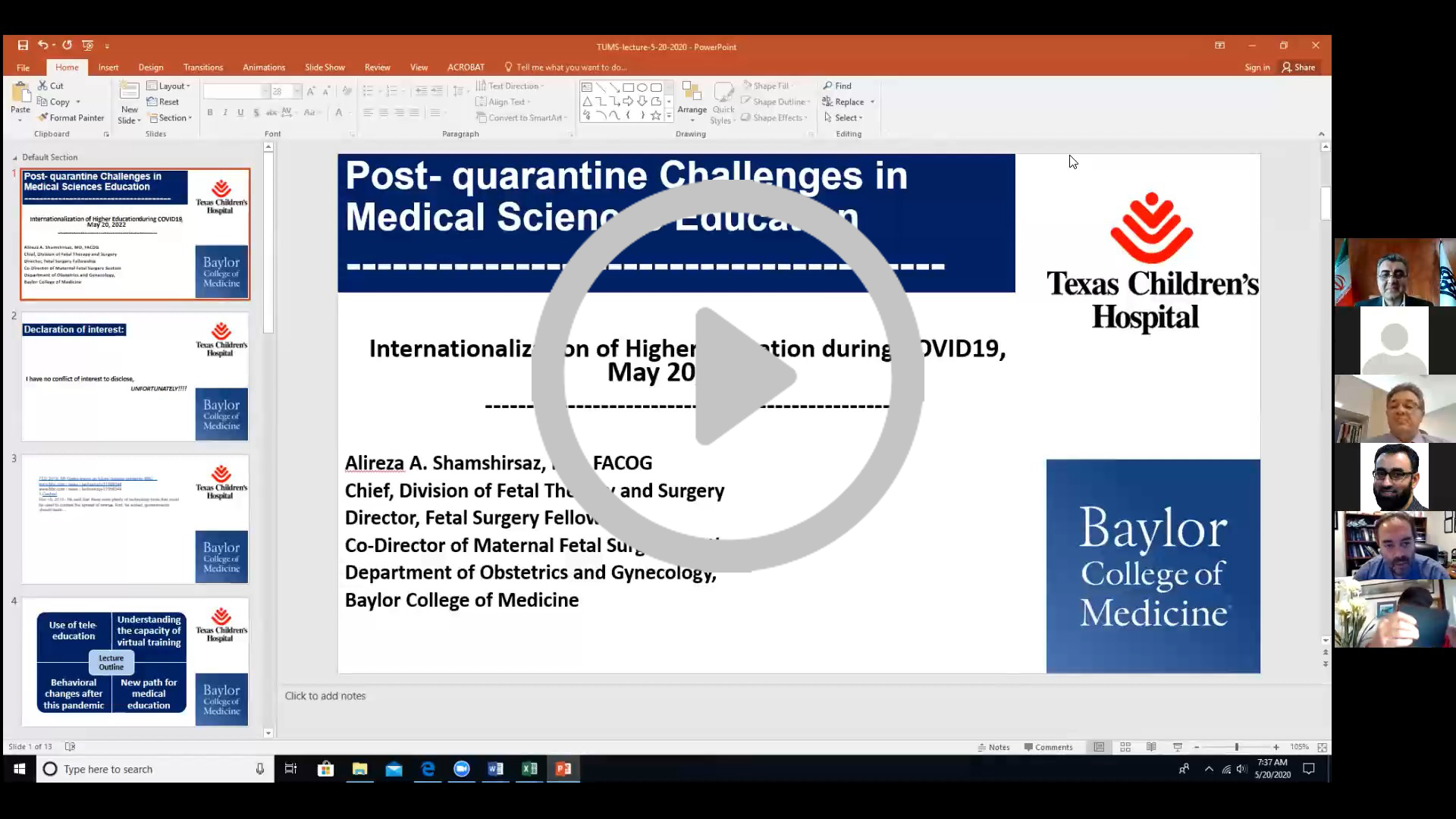
Task: Open Slide Sorter view in status bar
Action: coord(1125,747)
